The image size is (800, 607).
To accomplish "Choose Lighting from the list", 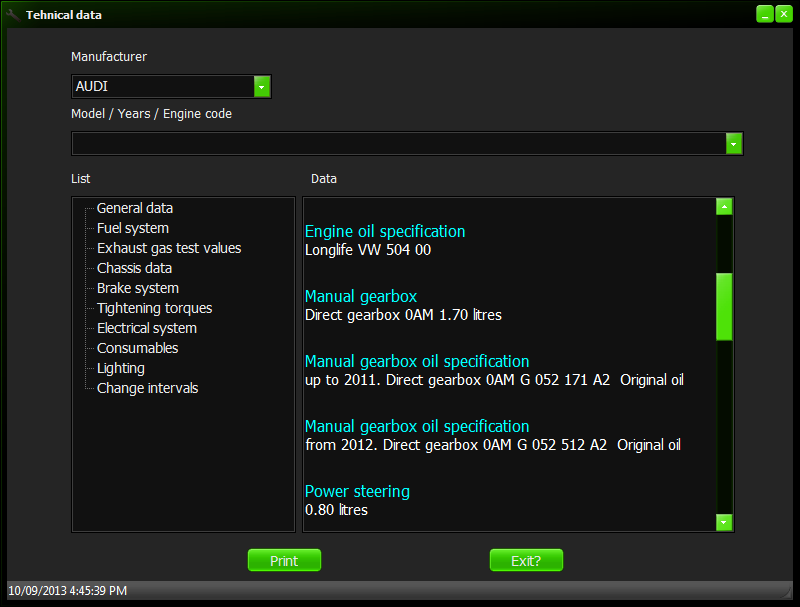I will tap(120, 368).
